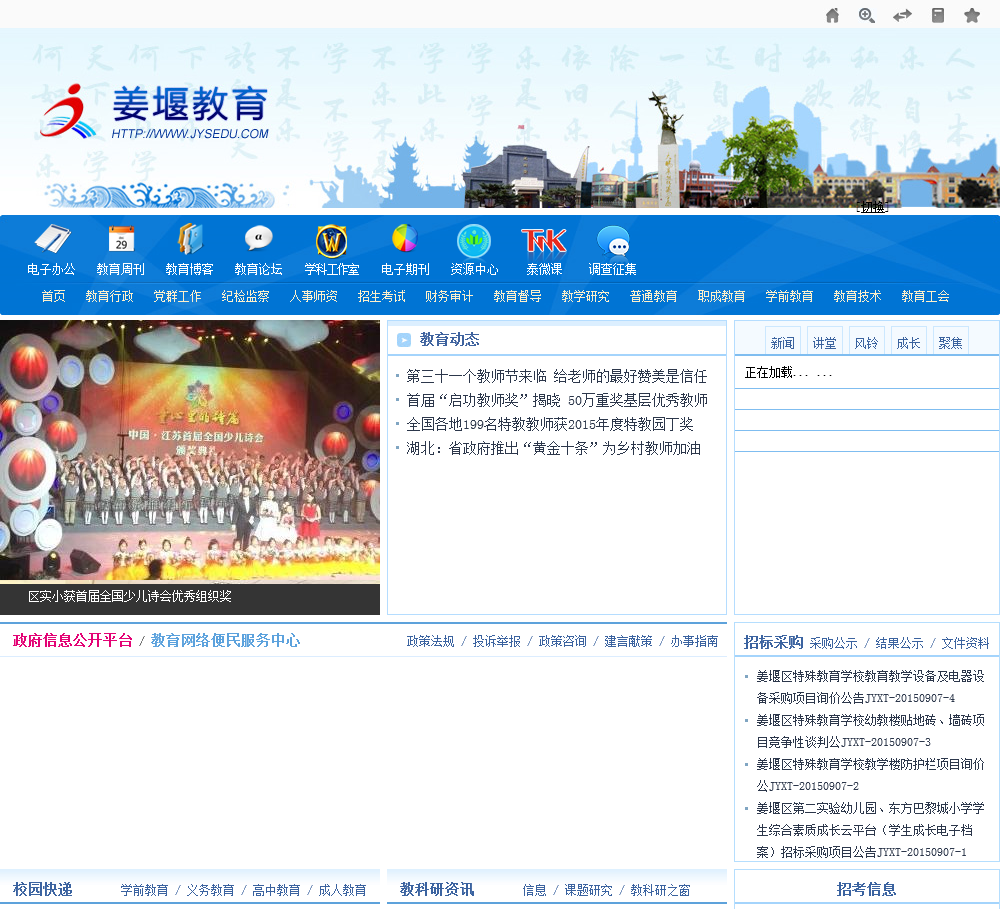Open 首届“启功教师奖”揭晓 article

pyautogui.click(x=557, y=401)
